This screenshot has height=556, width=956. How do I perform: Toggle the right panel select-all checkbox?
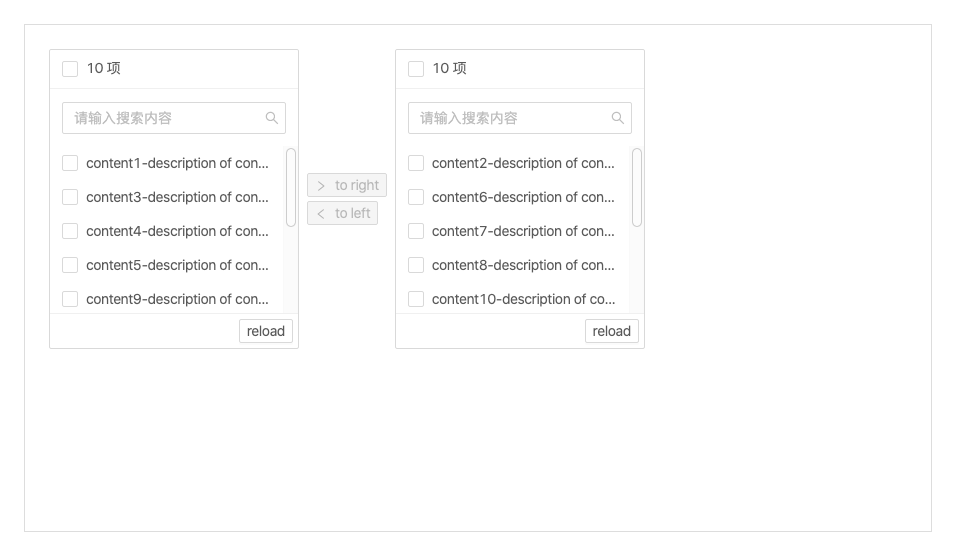(416, 69)
